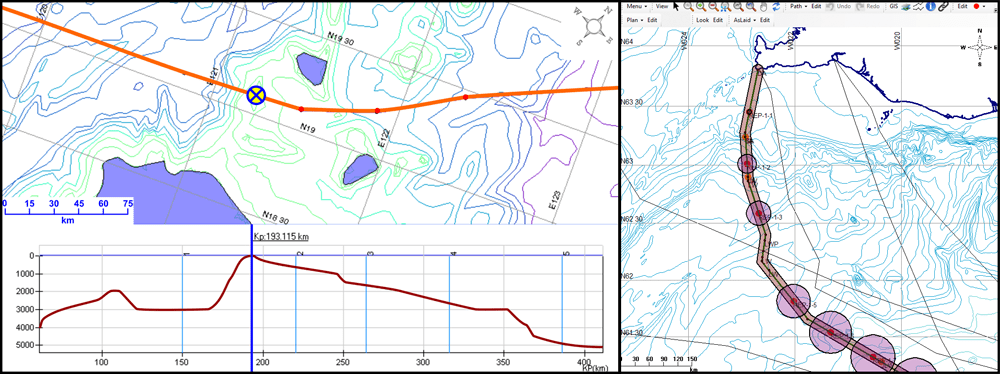Click the blue refresh arrows icon

coord(776,6)
